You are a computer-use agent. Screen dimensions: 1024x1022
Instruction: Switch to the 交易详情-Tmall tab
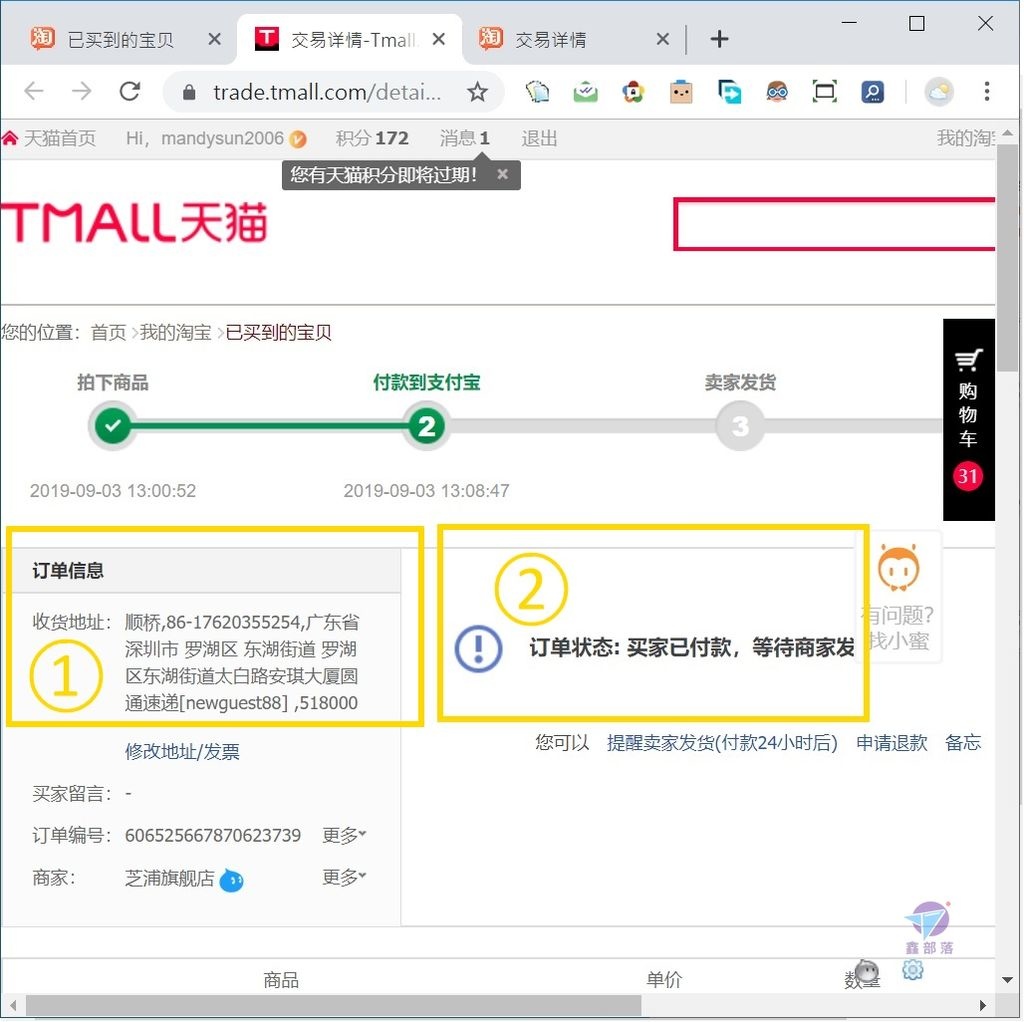coord(349,40)
